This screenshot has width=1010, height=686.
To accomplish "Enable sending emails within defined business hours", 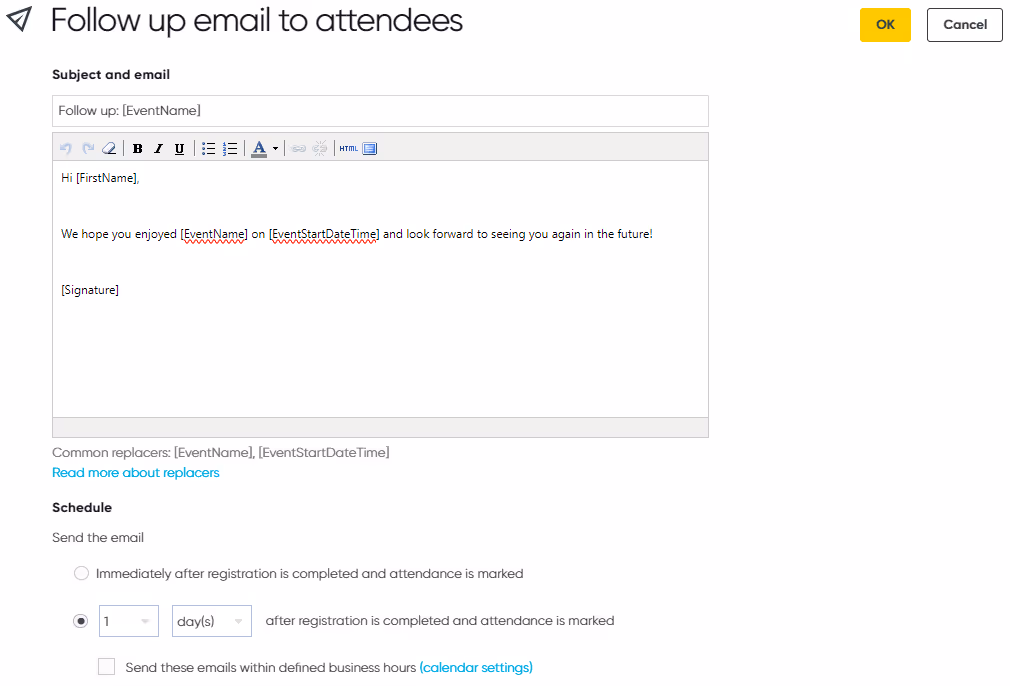I will [x=106, y=666].
